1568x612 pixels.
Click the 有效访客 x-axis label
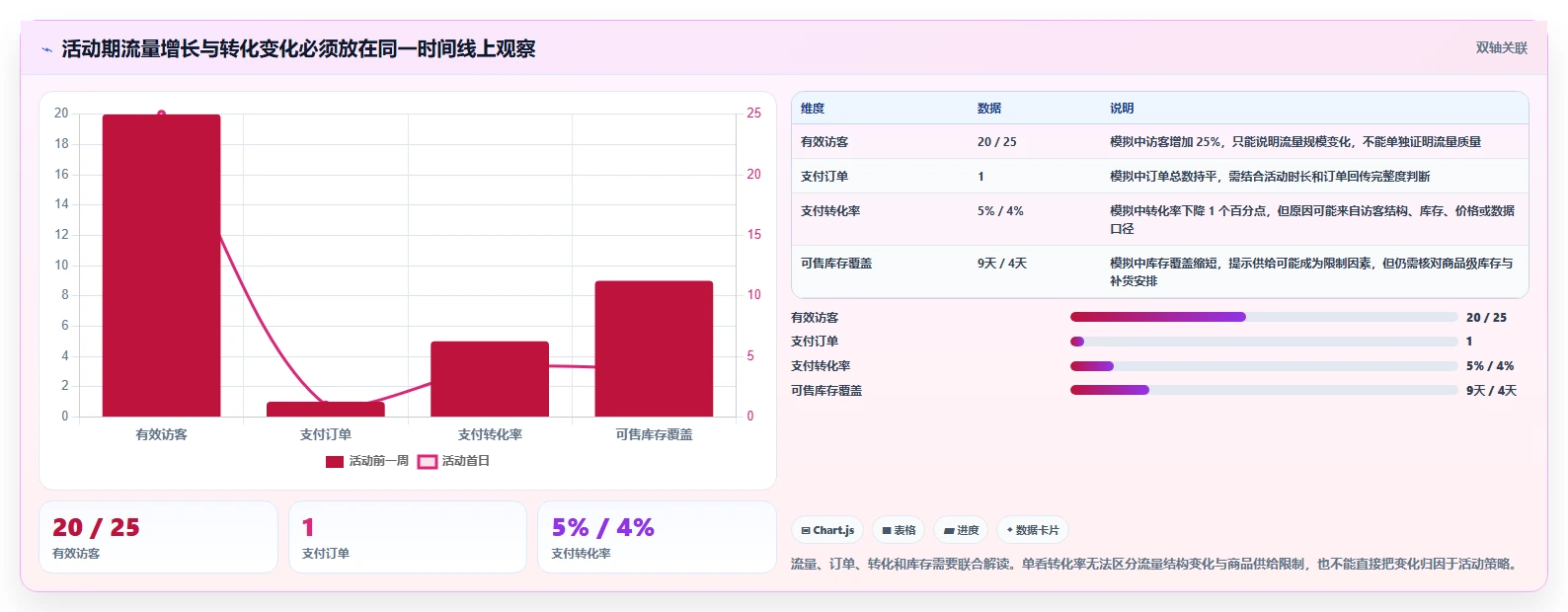coord(162,434)
